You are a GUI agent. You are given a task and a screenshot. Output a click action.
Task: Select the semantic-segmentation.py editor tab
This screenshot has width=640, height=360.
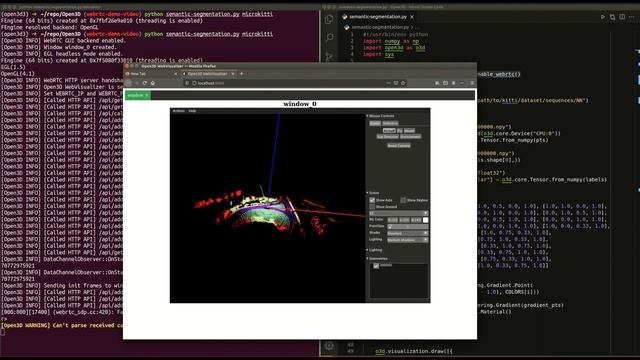tap(378, 17)
